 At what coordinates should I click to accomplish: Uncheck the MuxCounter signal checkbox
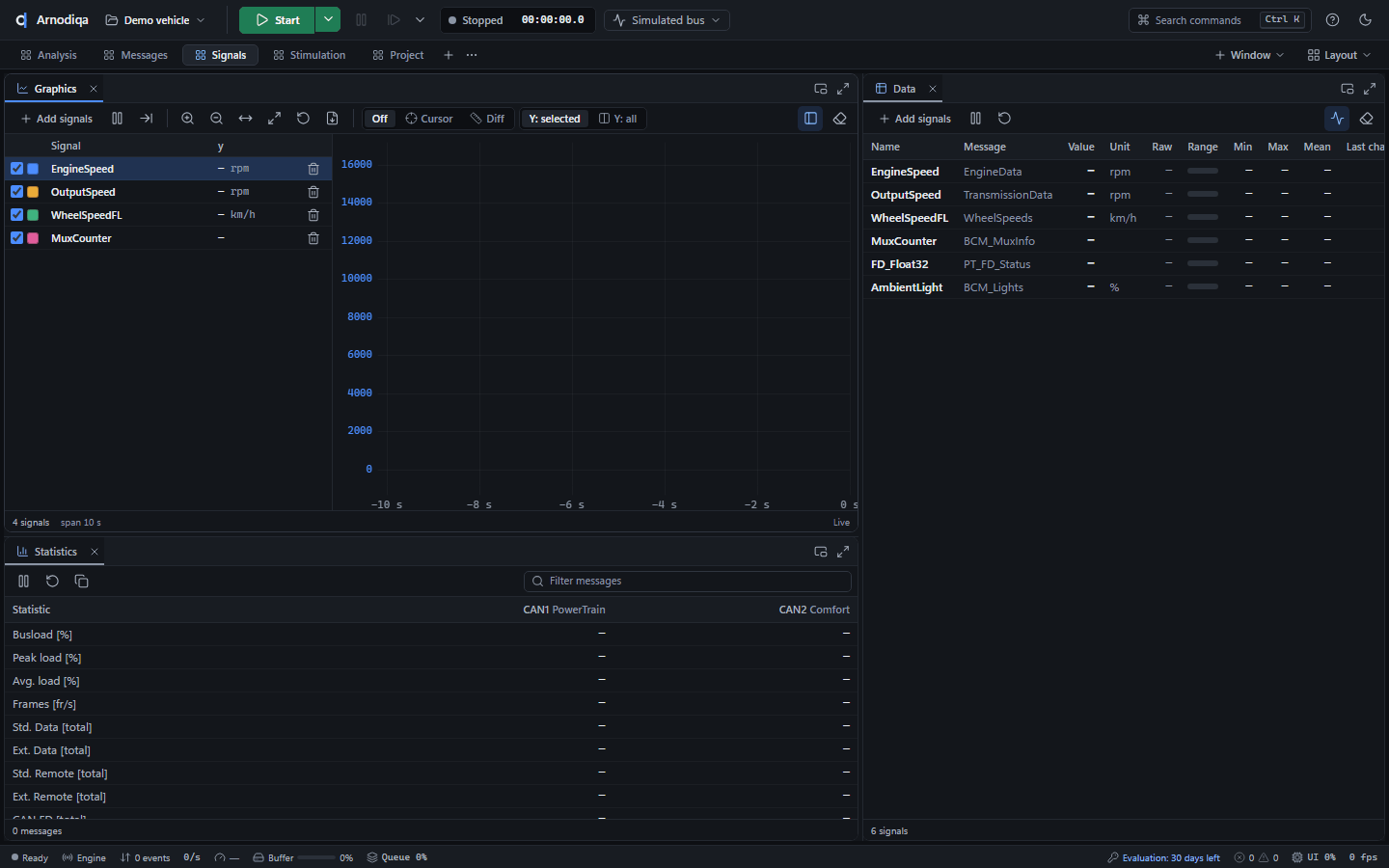coord(16,238)
